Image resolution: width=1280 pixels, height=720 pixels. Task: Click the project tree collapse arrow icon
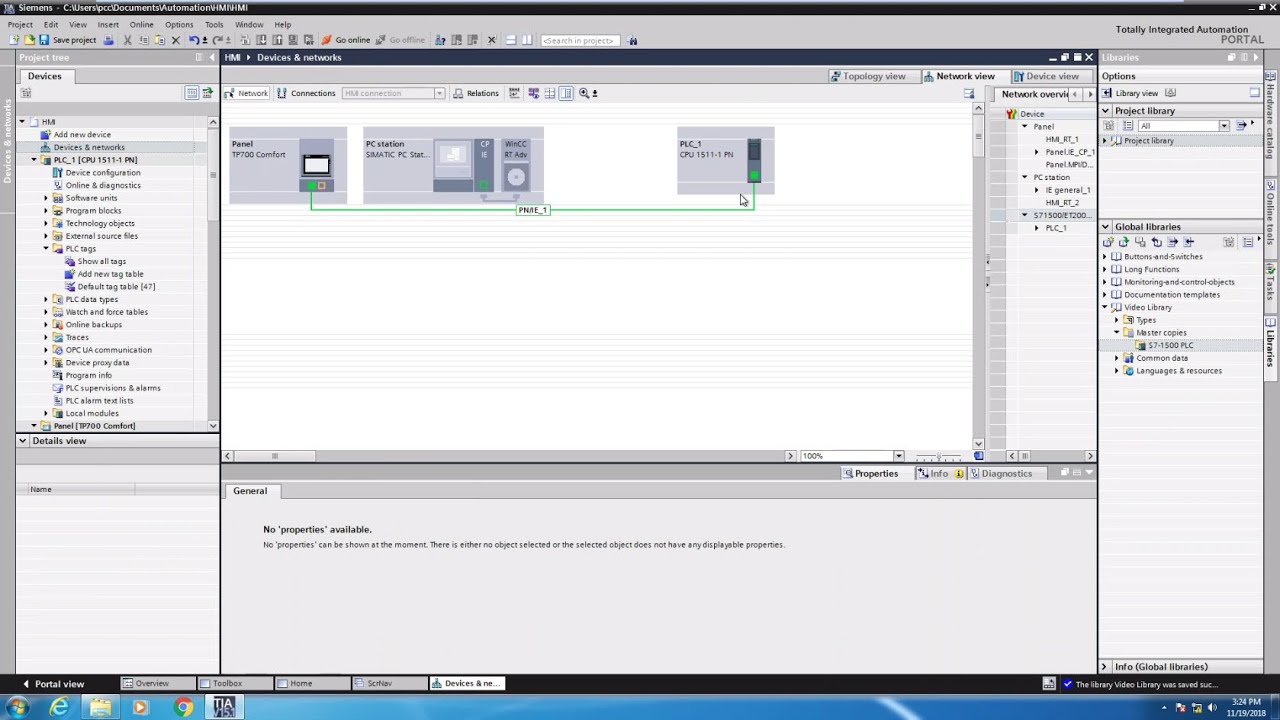(211, 57)
